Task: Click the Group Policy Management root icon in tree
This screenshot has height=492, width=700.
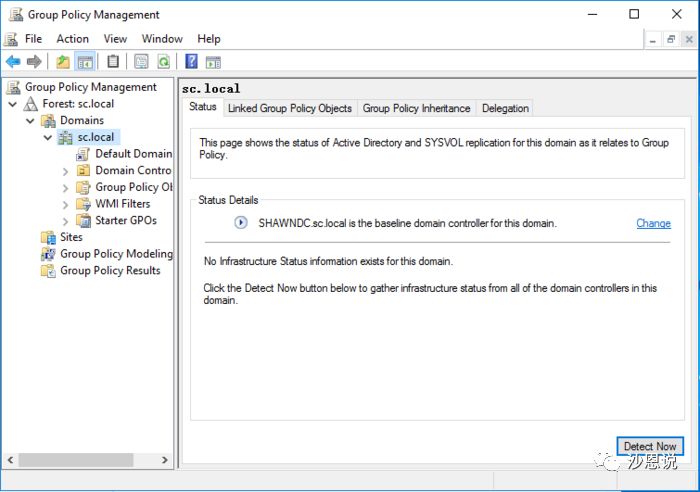Action: point(14,87)
